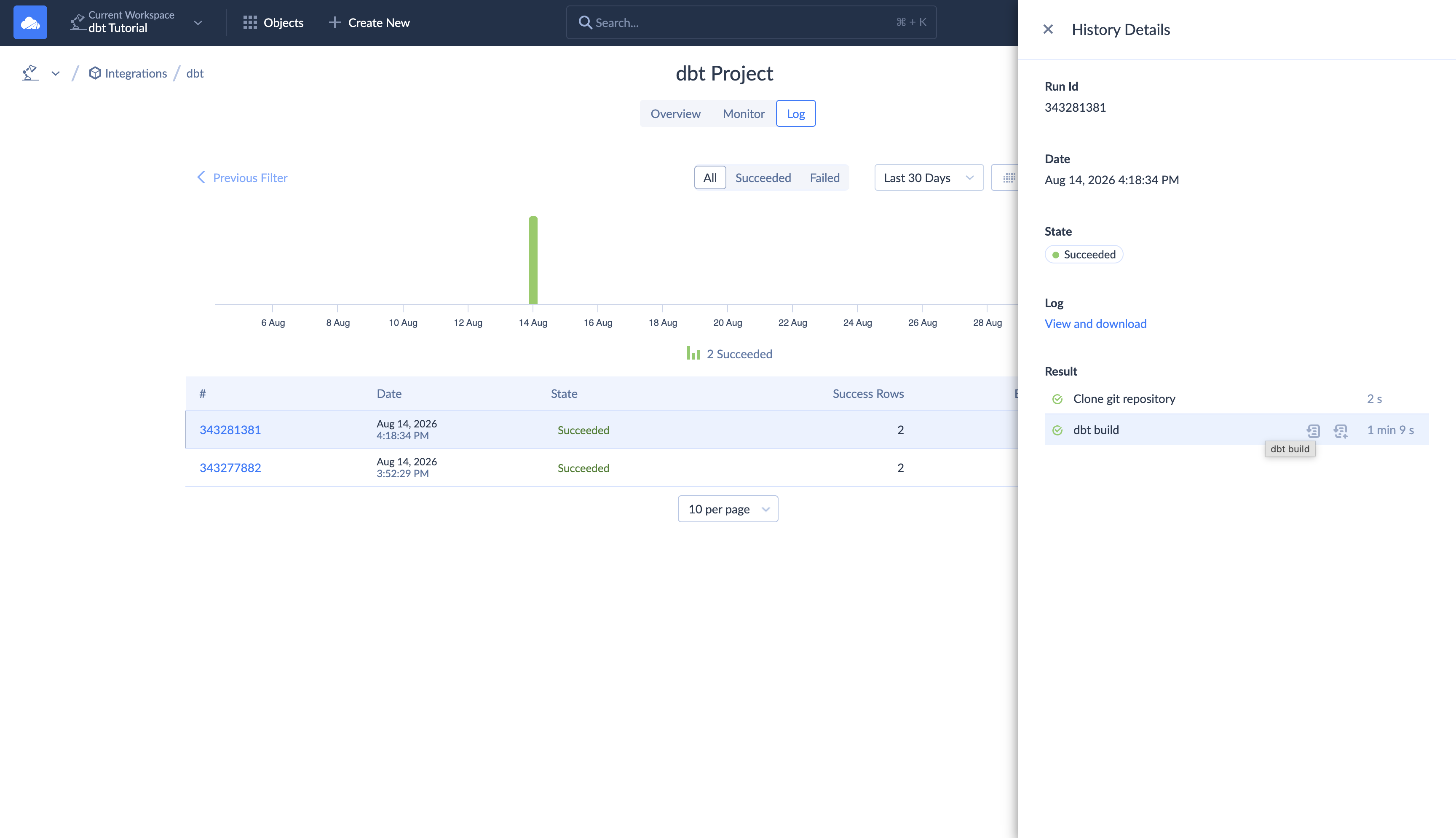
Task: Click the log icon with plus in dbt build row
Action: (1341, 430)
